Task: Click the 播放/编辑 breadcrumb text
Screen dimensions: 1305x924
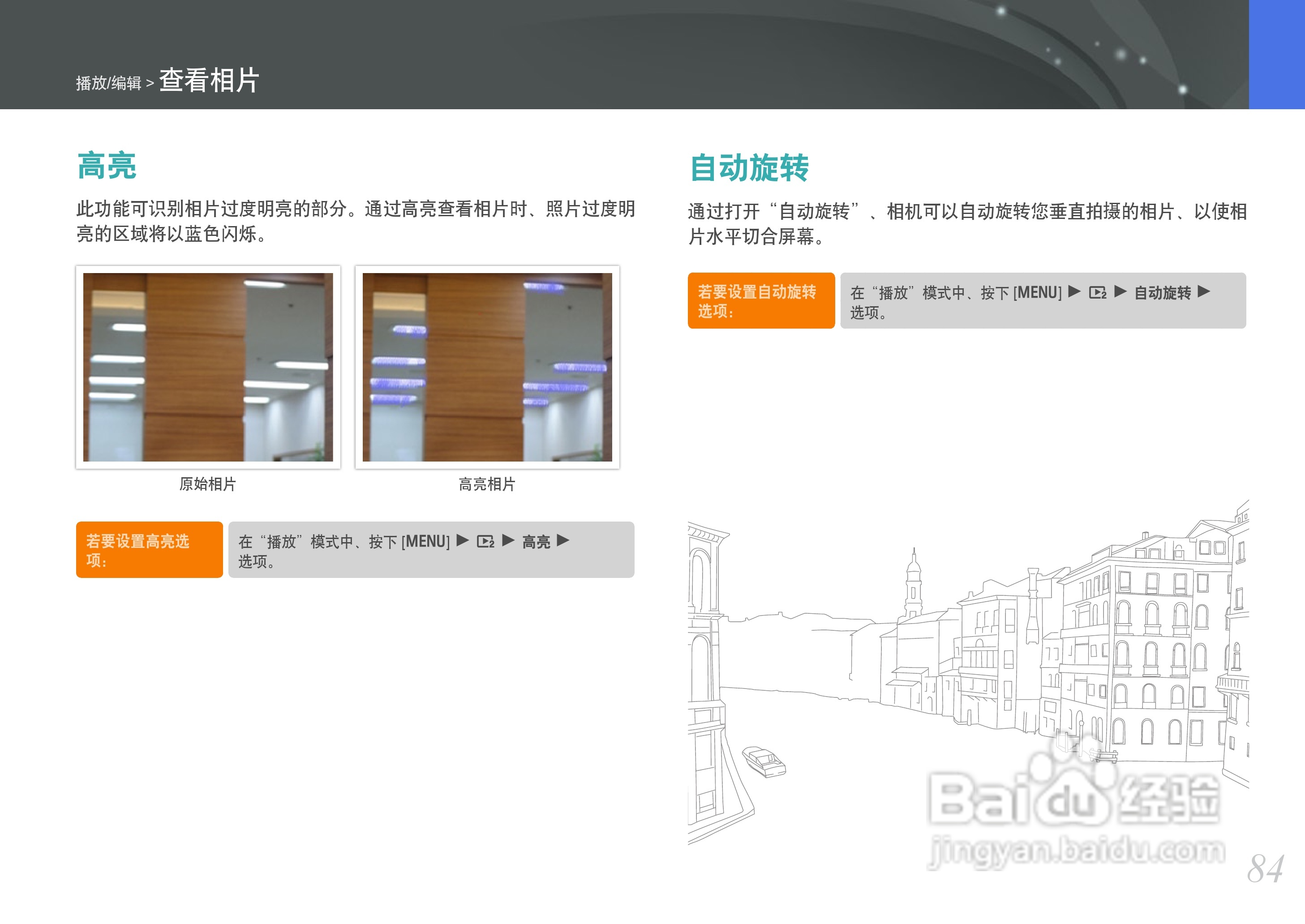Action: [109, 84]
